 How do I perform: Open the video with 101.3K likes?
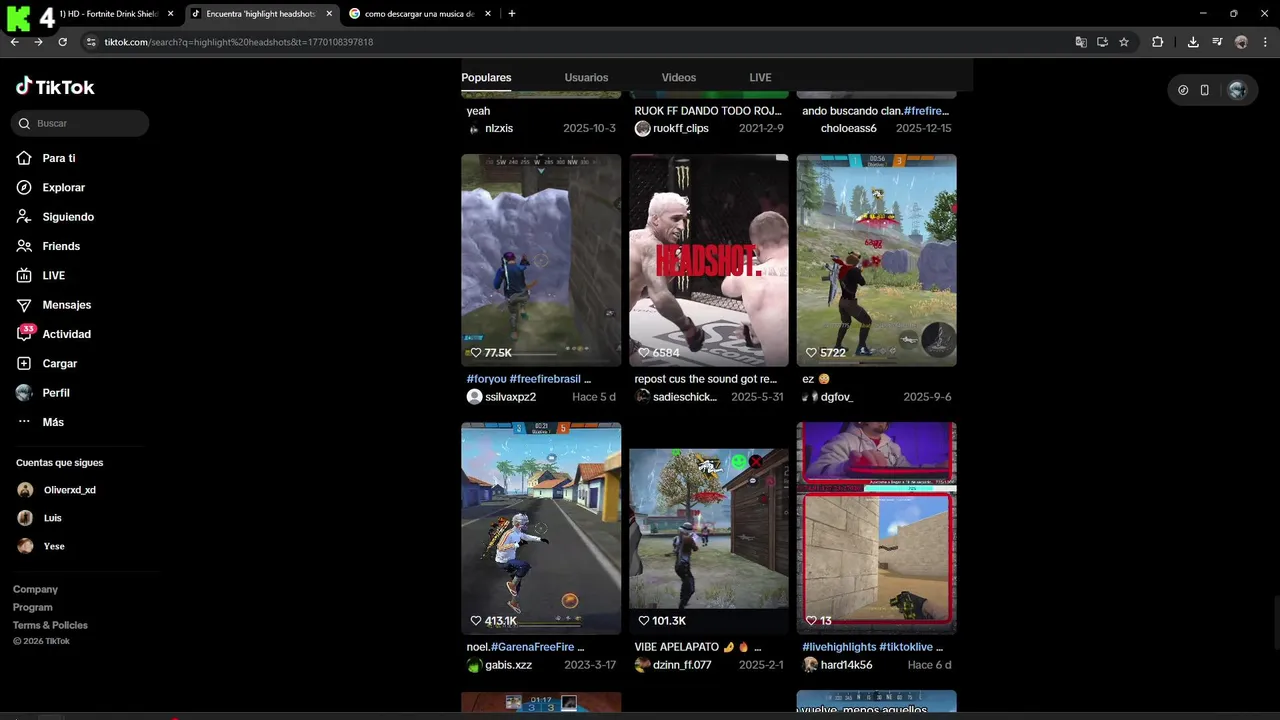click(x=709, y=528)
